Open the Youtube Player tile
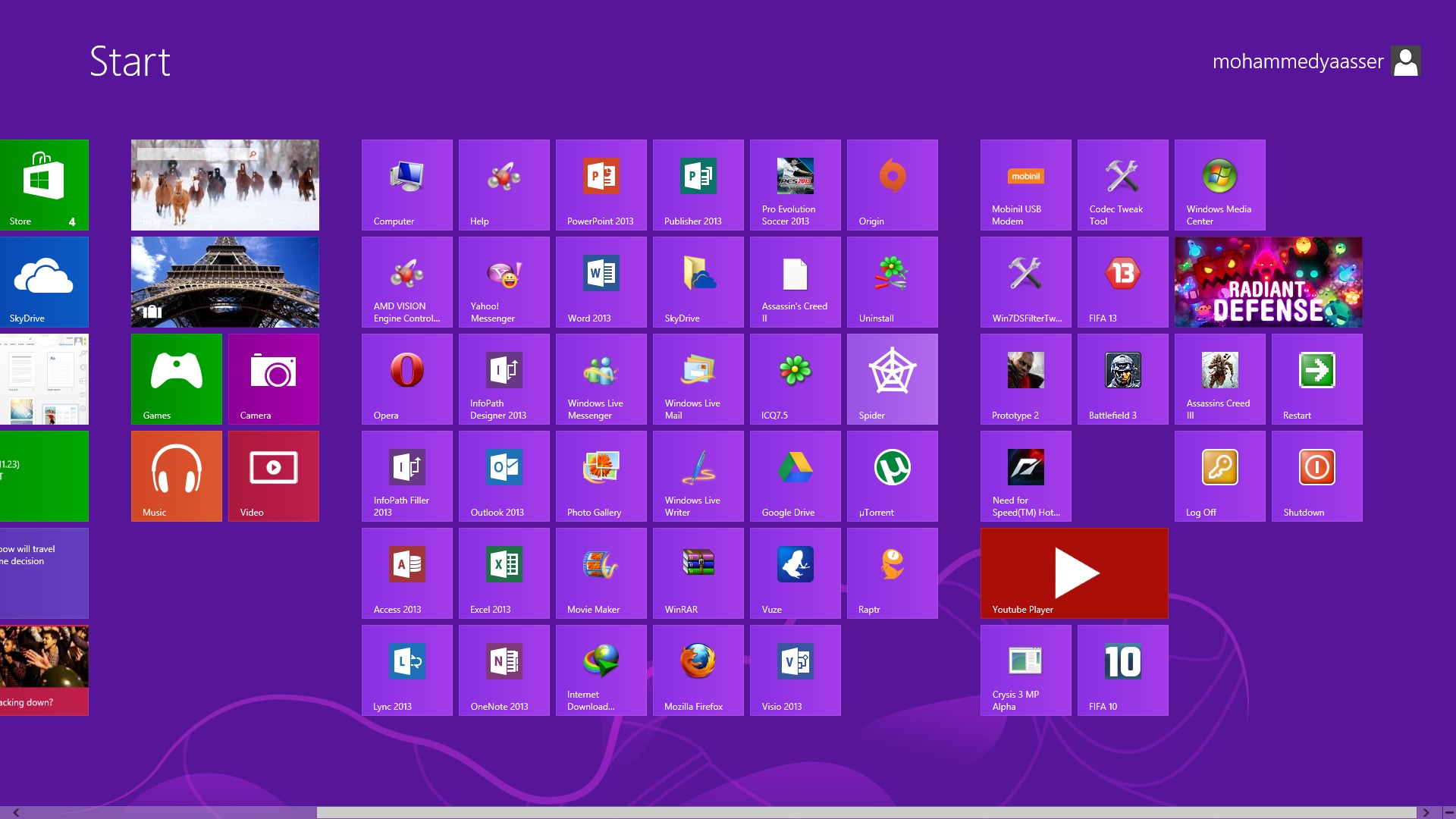 tap(1075, 573)
